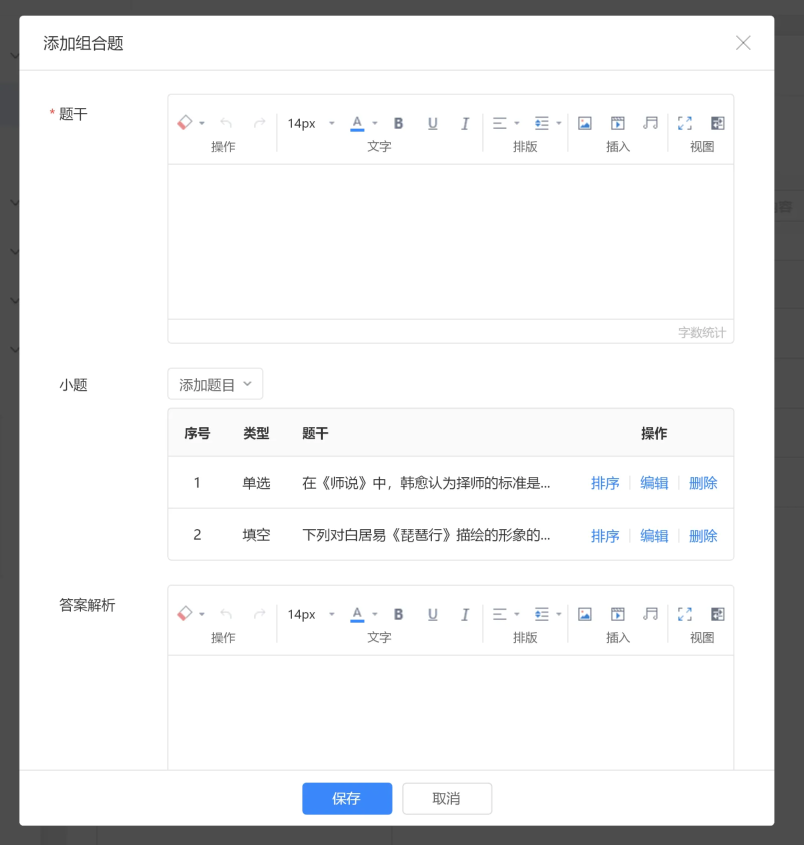The width and height of the screenshot is (804, 845).
Task: Save the composite question with 保存
Action: pos(347,798)
